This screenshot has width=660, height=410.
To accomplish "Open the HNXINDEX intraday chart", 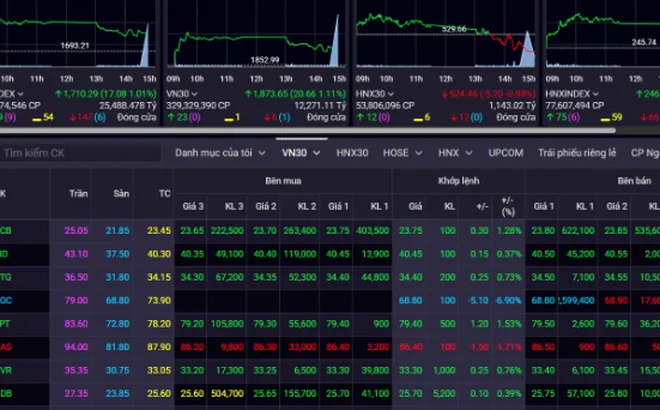I will 603,40.
